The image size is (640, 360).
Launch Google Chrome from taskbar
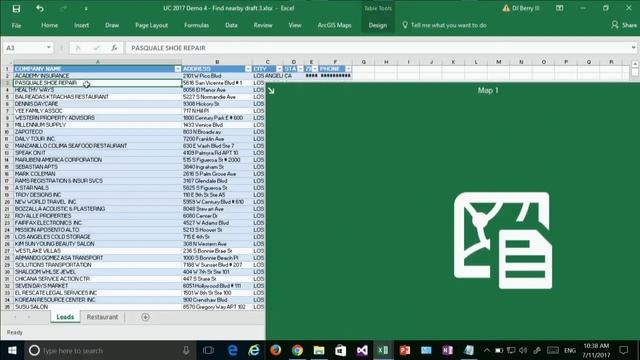click(297, 350)
